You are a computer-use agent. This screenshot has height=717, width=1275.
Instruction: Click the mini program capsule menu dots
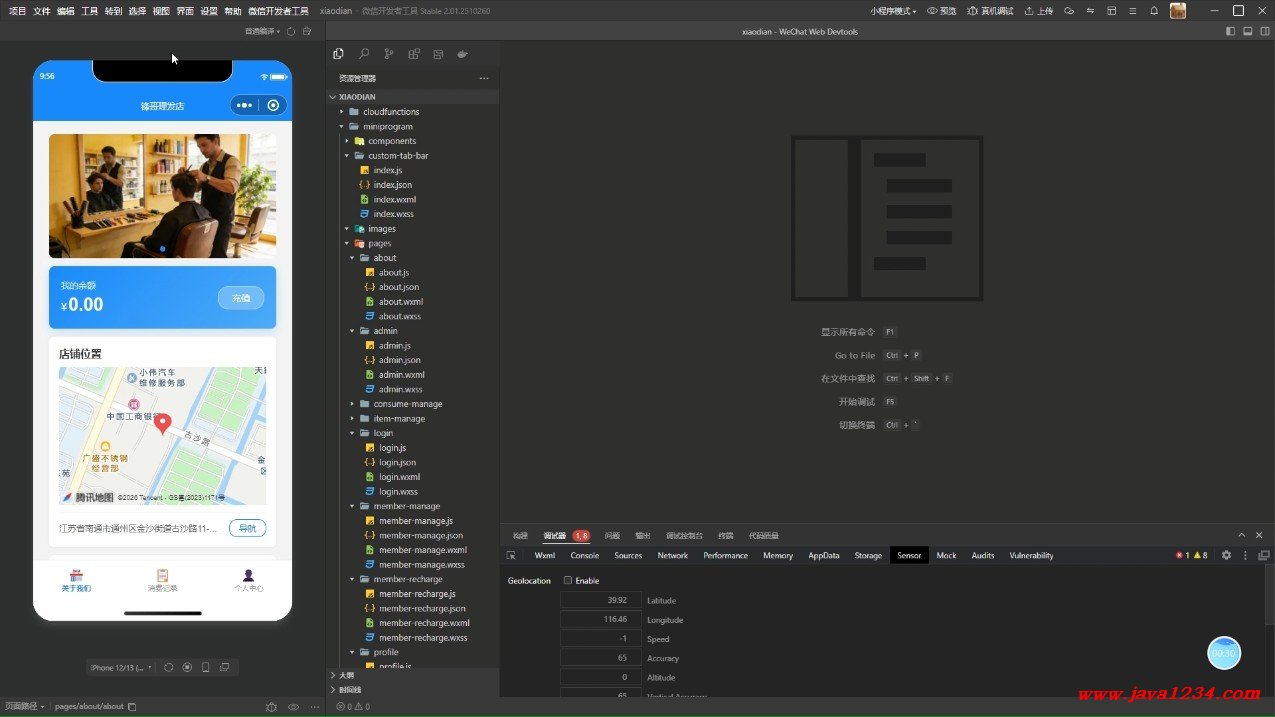tap(245, 105)
